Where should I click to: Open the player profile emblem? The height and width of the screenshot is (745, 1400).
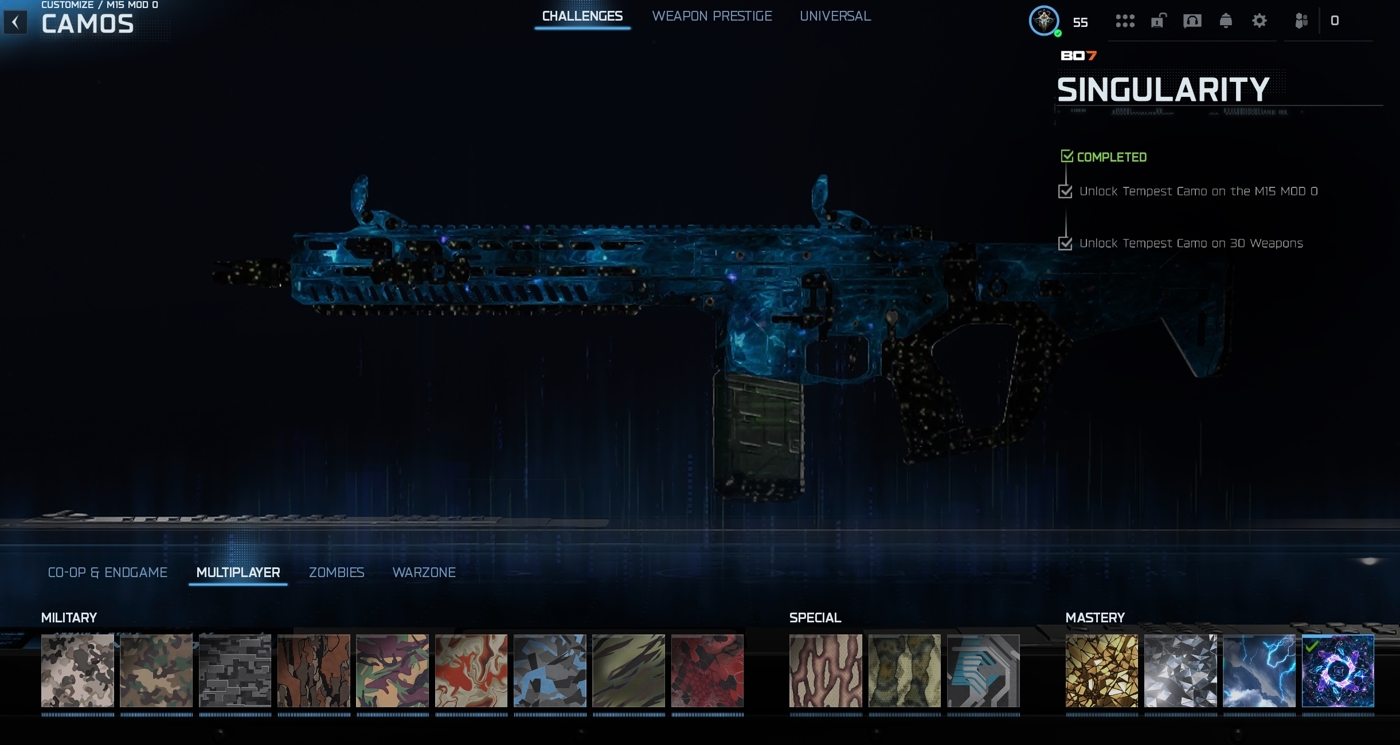pyautogui.click(x=1044, y=21)
